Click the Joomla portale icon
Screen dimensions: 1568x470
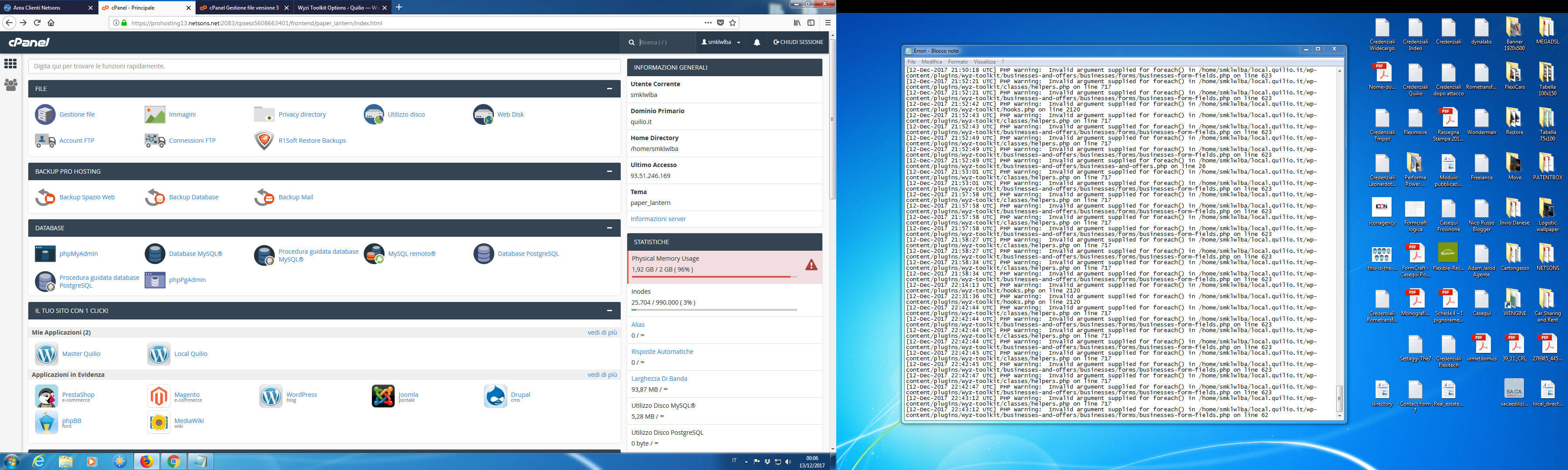click(x=383, y=396)
